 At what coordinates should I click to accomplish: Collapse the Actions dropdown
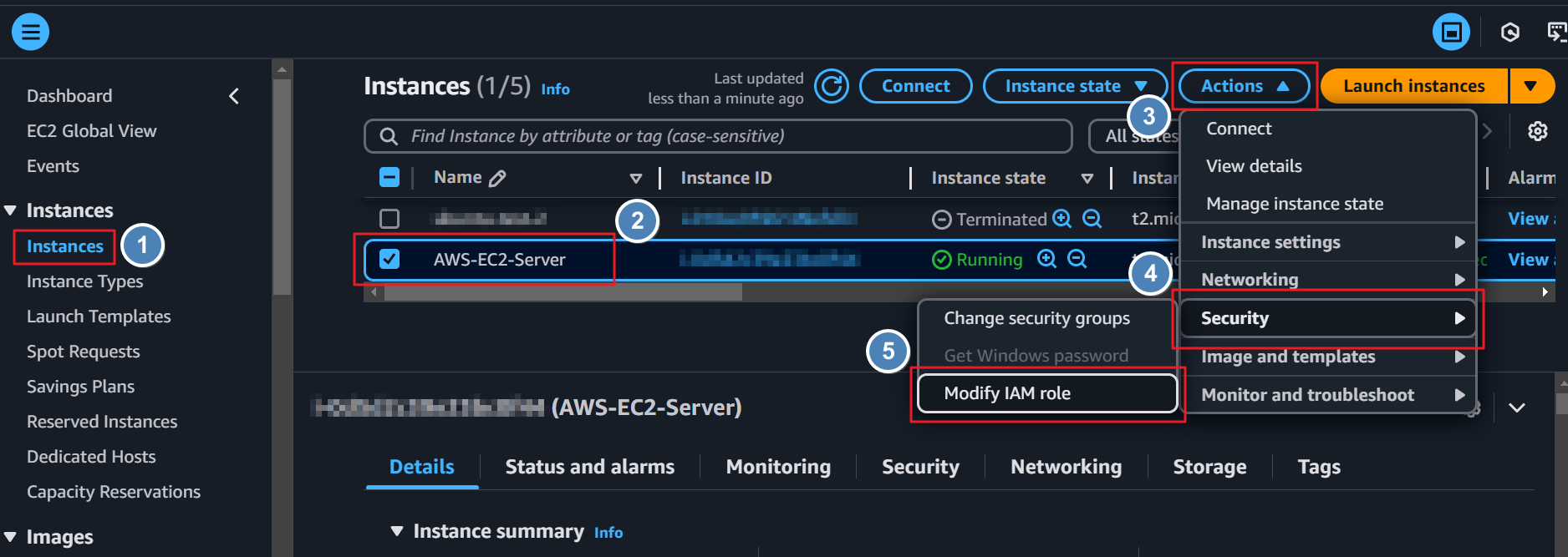pyautogui.click(x=1244, y=86)
